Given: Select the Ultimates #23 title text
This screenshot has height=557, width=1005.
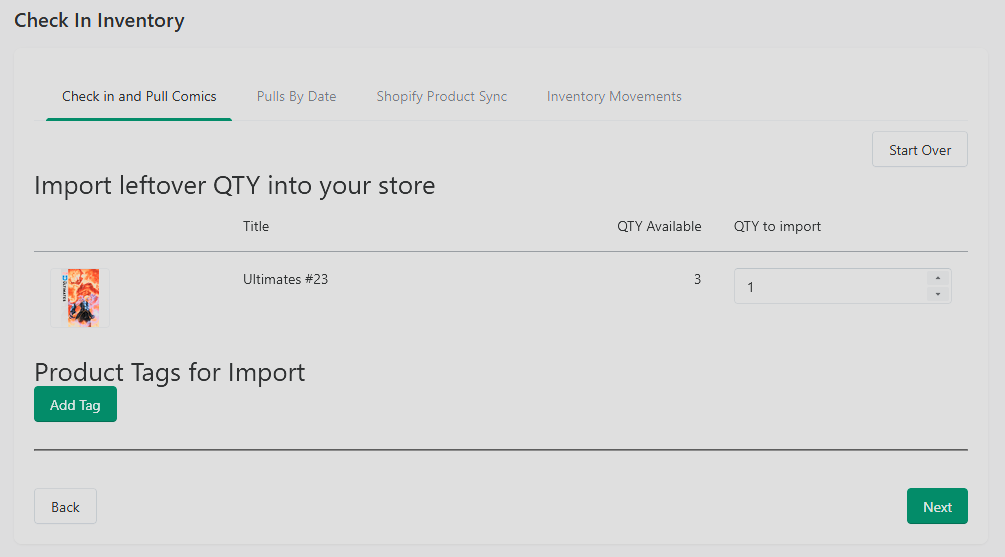Looking at the screenshot, I should coord(285,279).
